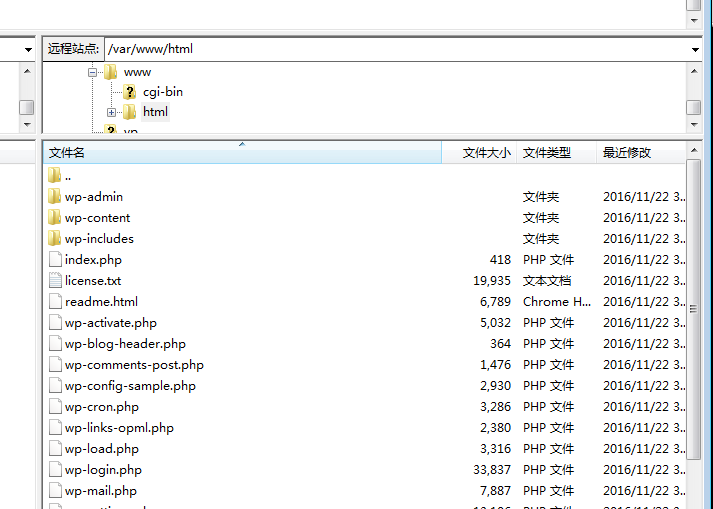Click the www folder icon in tree
The height and width of the screenshot is (509, 713).
(110, 72)
